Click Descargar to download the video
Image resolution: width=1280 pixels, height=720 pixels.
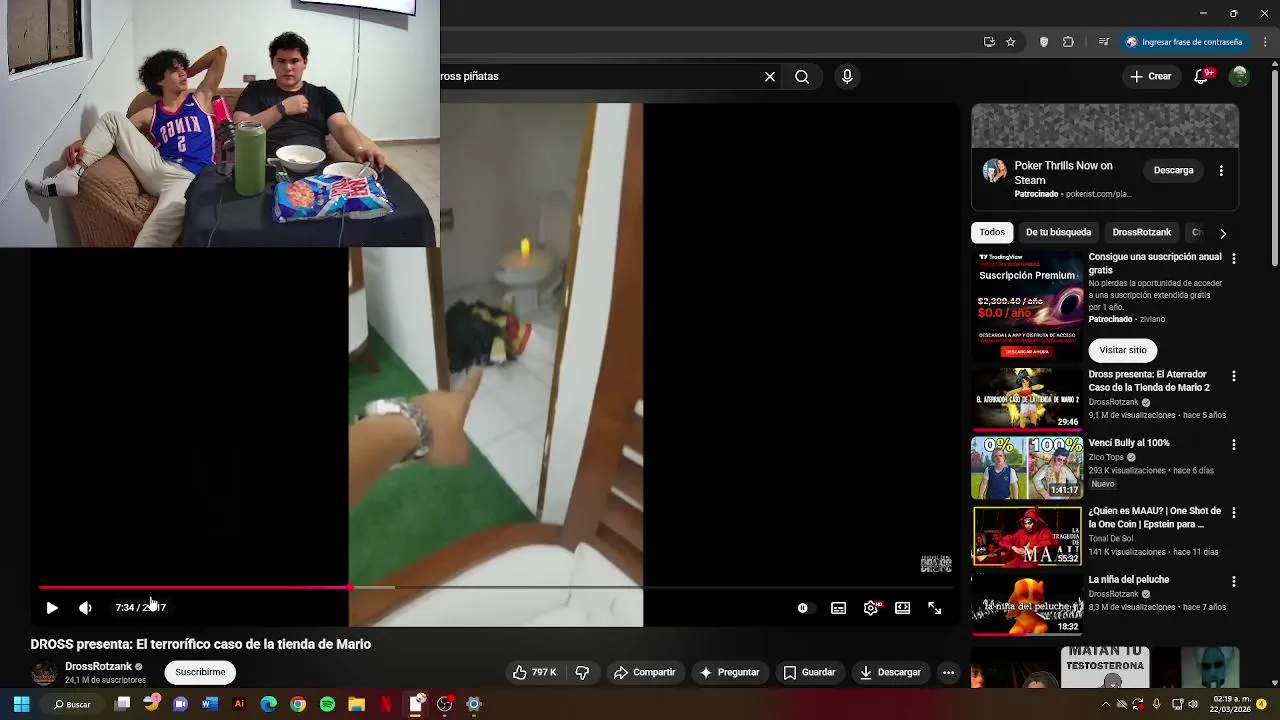pos(889,673)
